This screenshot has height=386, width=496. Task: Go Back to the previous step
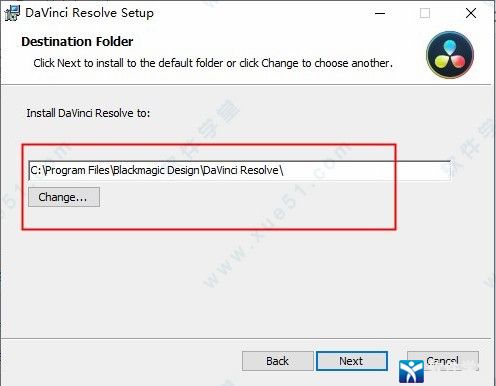[278, 361]
